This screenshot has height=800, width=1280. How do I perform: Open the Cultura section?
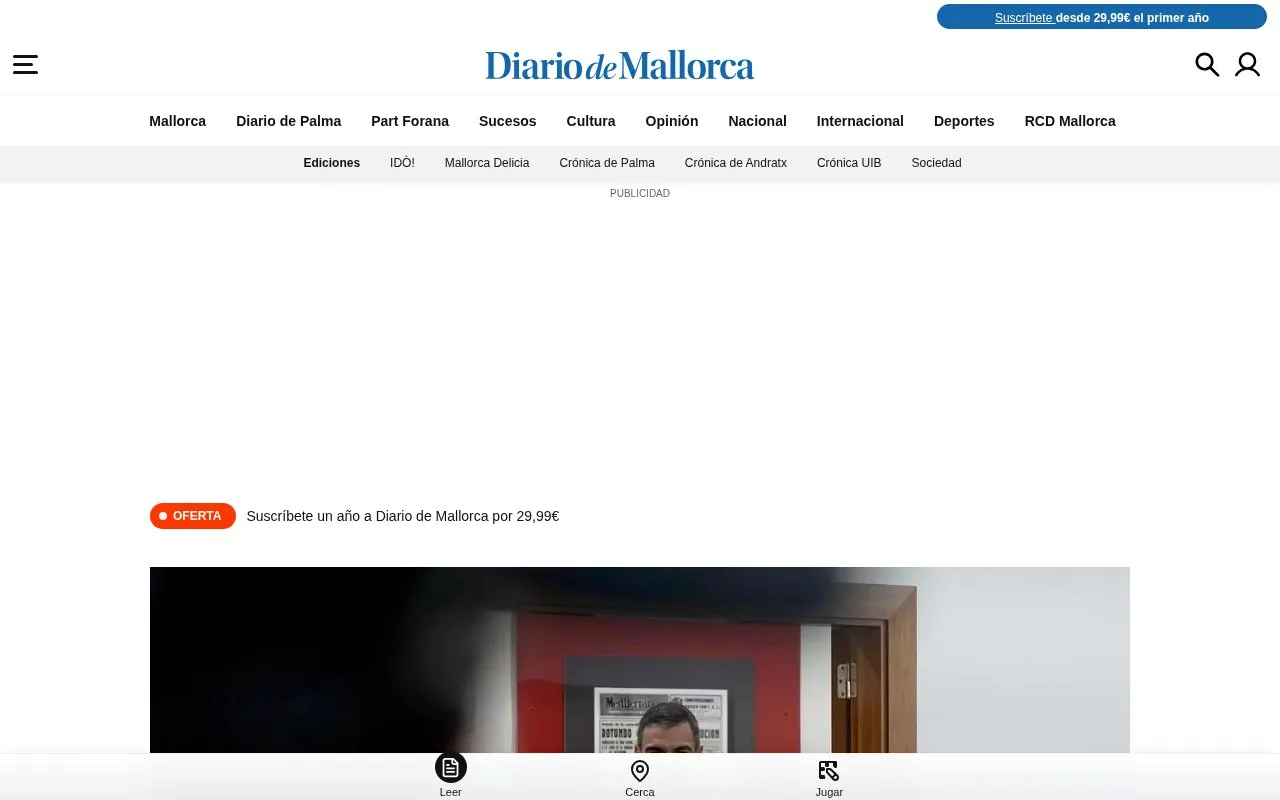[x=591, y=121]
